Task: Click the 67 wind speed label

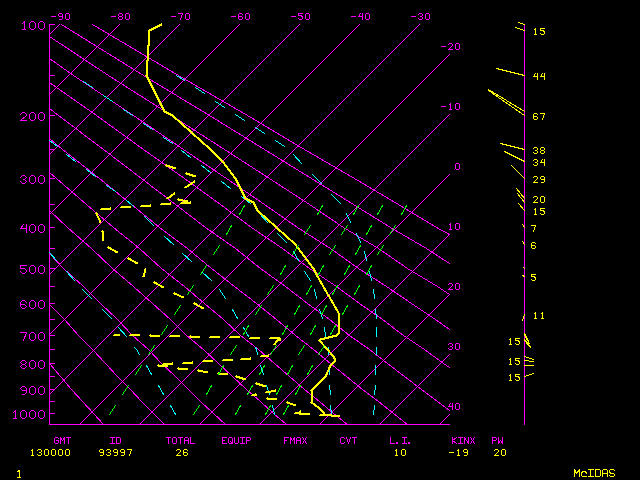Action: click(538, 117)
